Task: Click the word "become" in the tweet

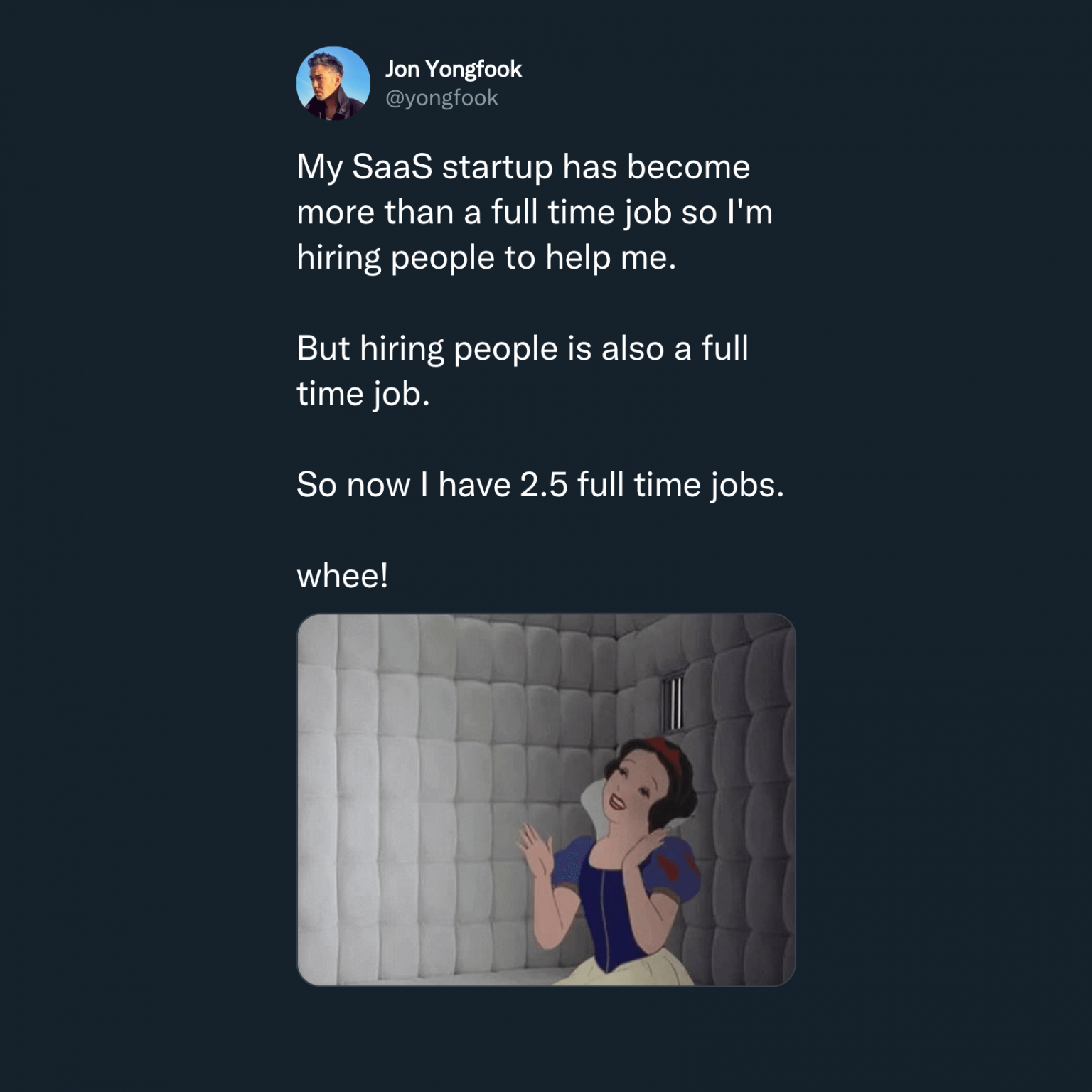Action: point(687,167)
